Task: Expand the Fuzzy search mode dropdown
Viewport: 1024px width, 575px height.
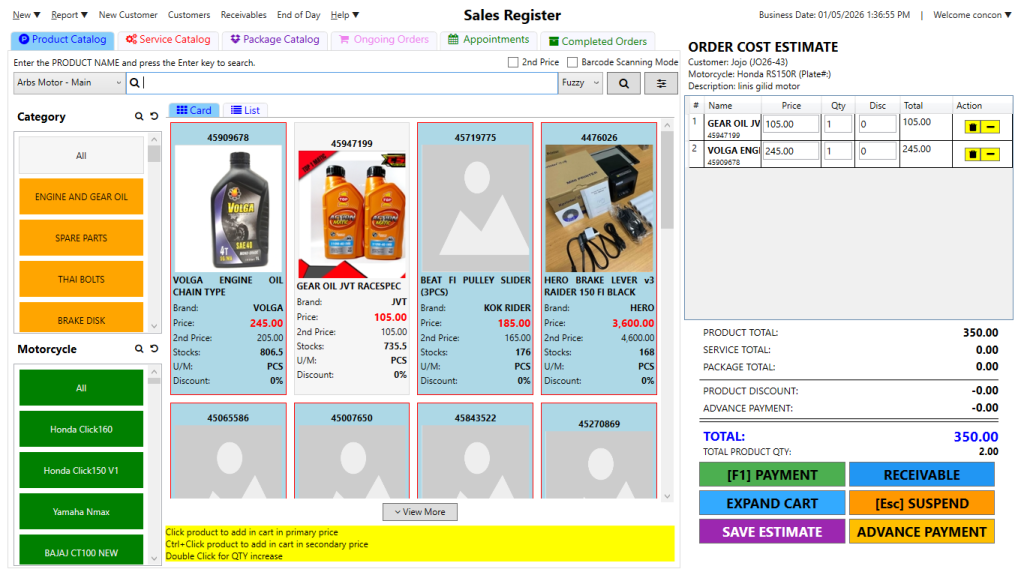Action: [x=581, y=83]
